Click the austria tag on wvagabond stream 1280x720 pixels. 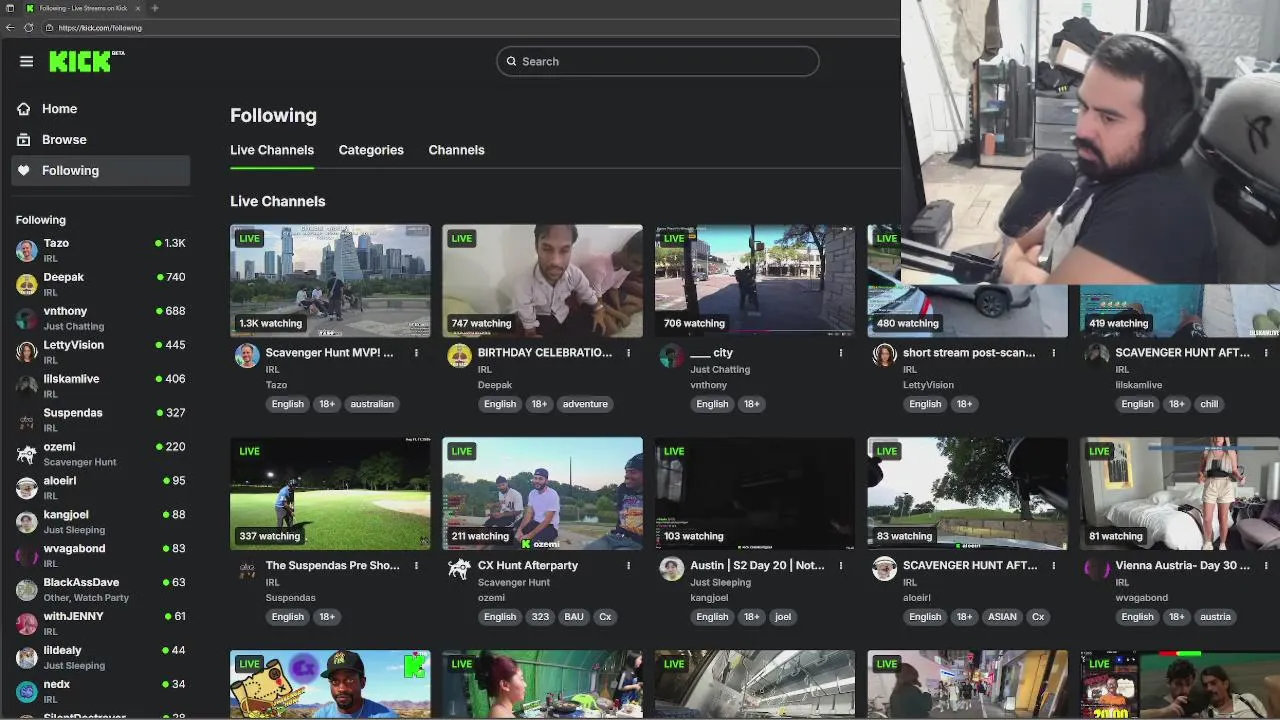pos(1215,617)
